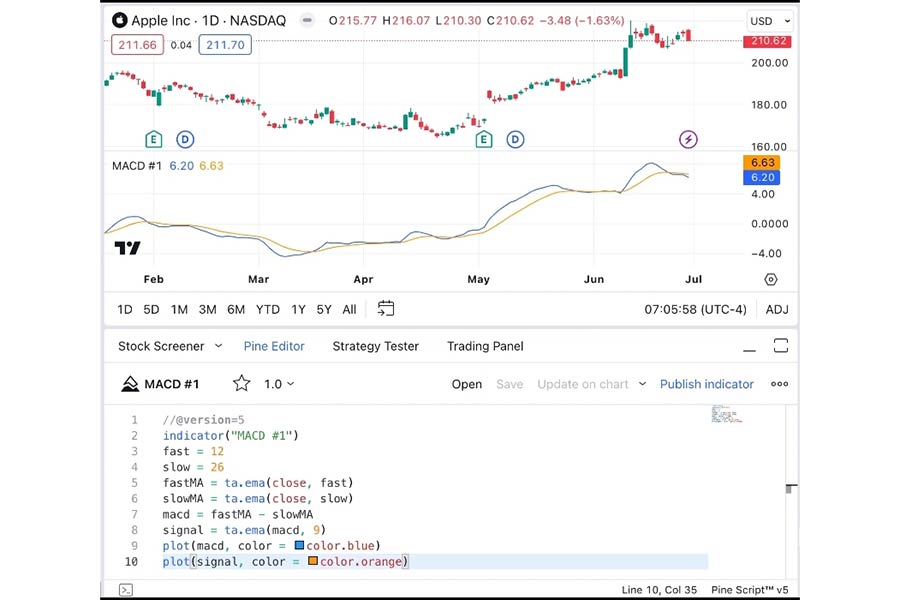
Task: Expand the Stock Screener dropdown arrow
Action: click(219, 346)
